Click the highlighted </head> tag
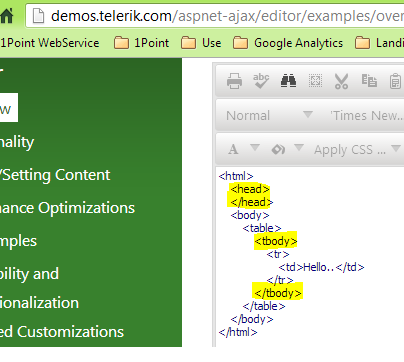Screen dimensions: 404x362 pyautogui.click(x=251, y=202)
